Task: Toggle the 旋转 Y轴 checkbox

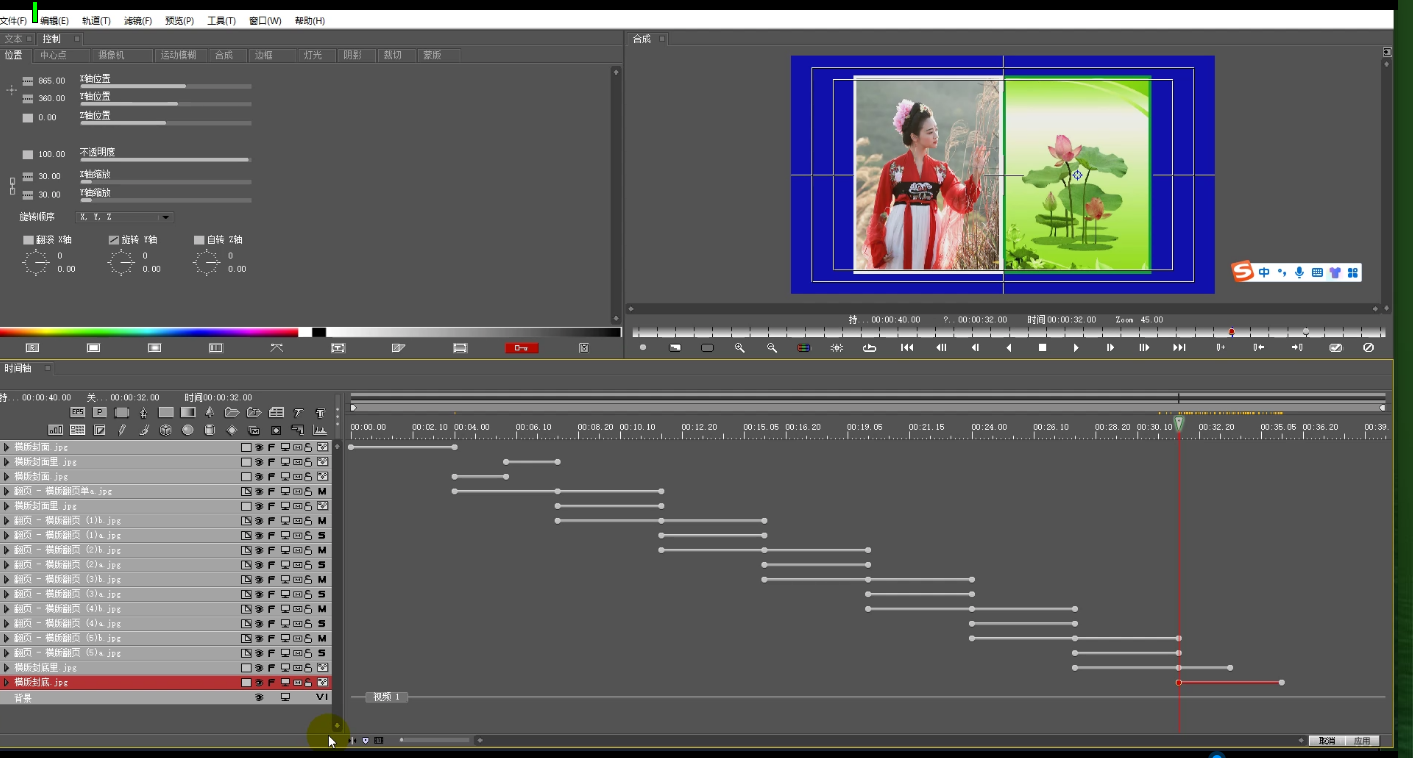Action: [114, 240]
